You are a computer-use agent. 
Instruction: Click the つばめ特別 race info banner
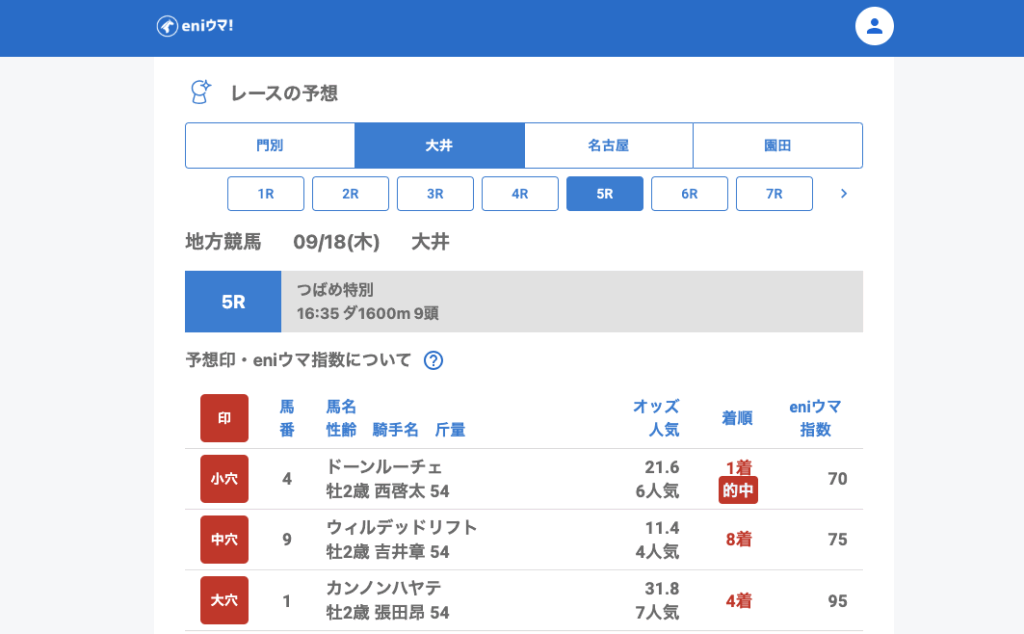(571, 301)
